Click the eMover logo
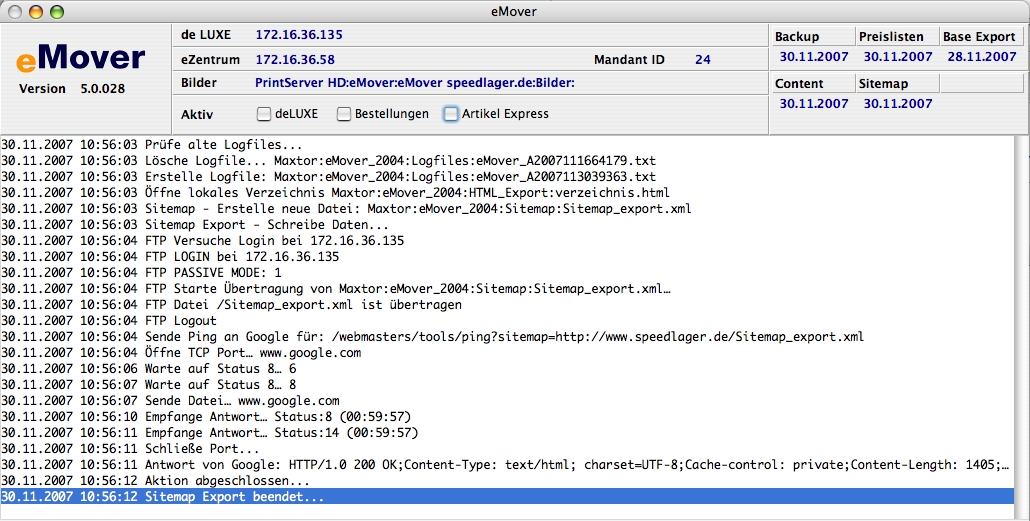 click(x=81, y=59)
